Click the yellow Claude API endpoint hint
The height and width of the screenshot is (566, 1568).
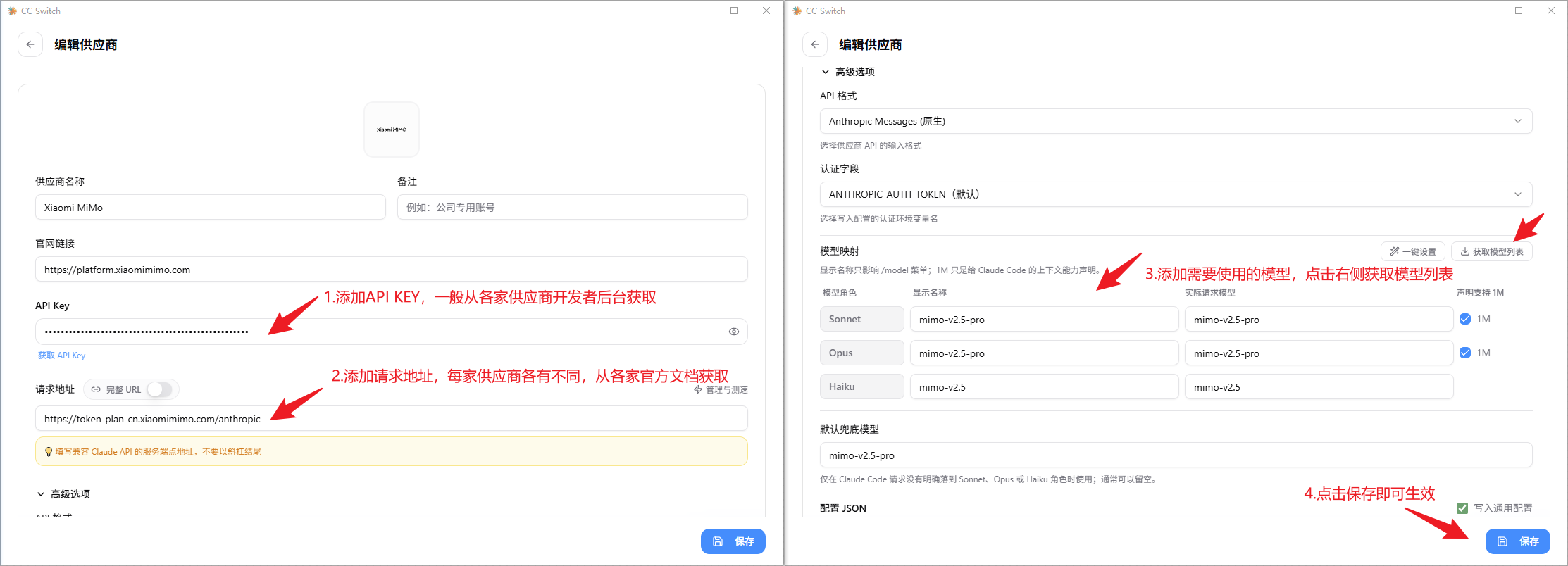coord(392,451)
